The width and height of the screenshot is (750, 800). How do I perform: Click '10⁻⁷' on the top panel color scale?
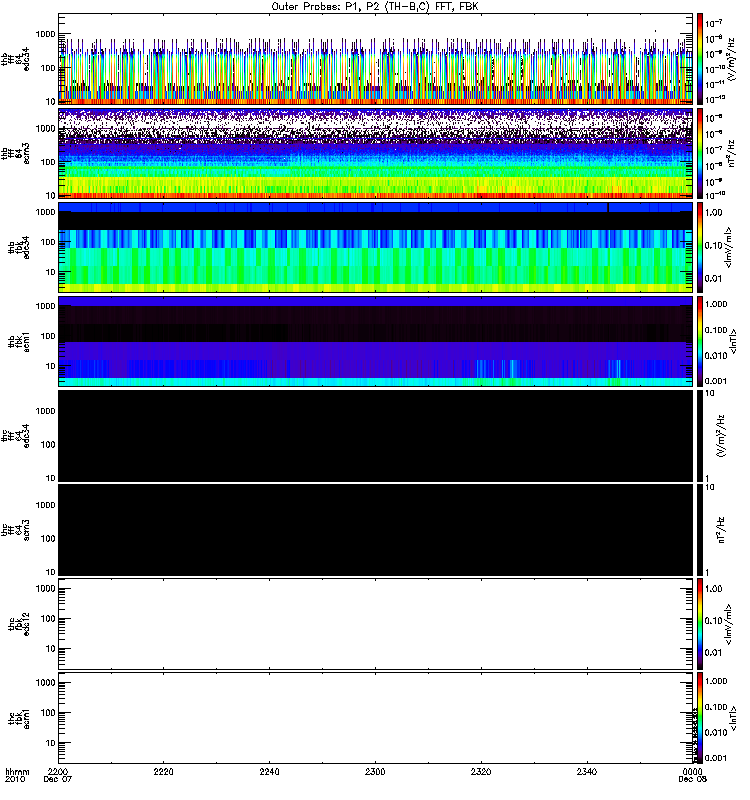click(713, 23)
